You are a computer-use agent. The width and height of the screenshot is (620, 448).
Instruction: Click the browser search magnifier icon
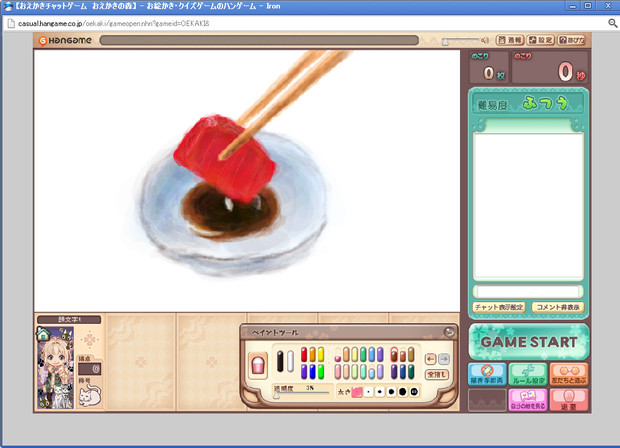pyautogui.click(x=612, y=24)
